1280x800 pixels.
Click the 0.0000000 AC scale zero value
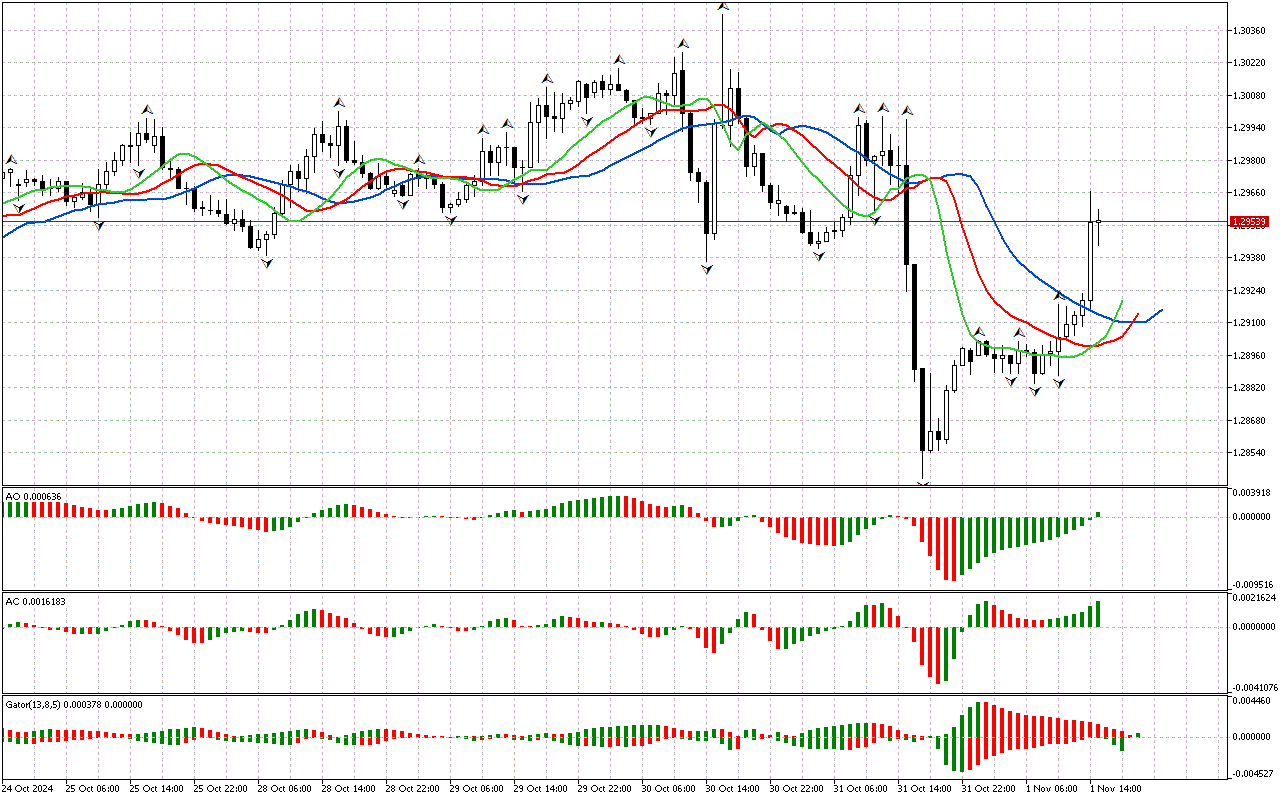[1254, 627]
